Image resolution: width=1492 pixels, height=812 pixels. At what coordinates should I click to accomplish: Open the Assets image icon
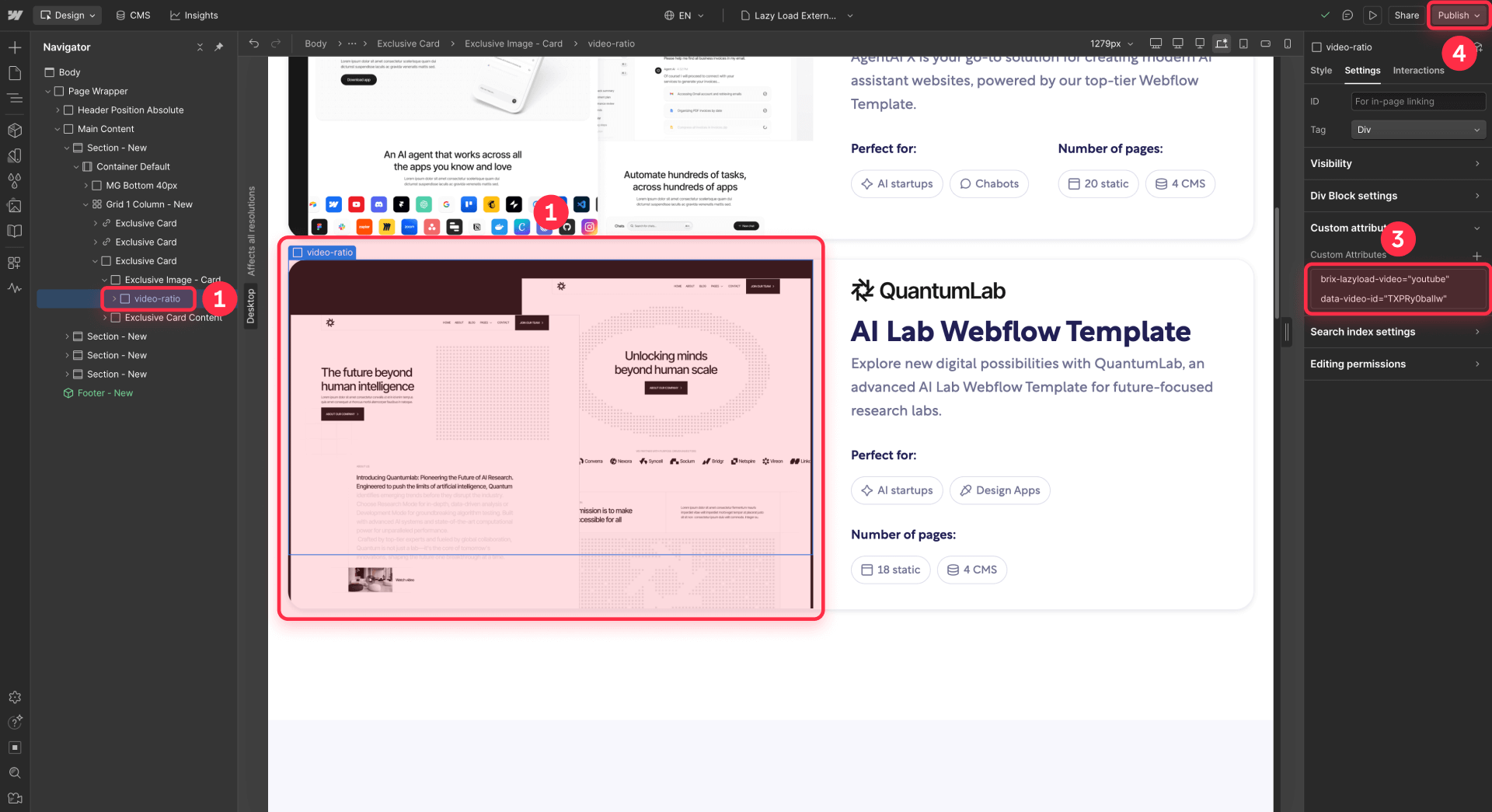click(15, 206)
